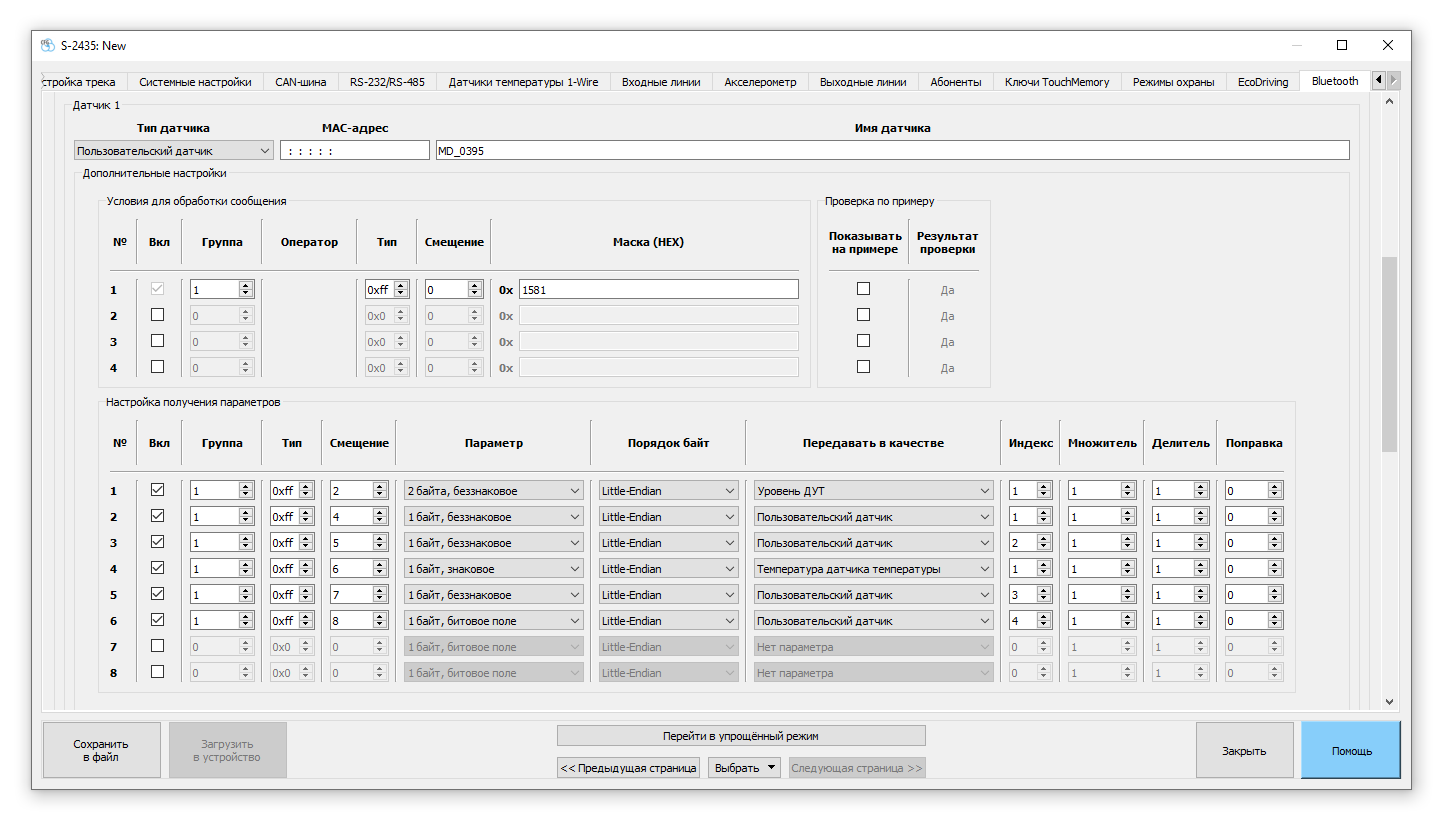
Task: Click Индекс stepper in parameter row 6
Action: (1030, 621)
